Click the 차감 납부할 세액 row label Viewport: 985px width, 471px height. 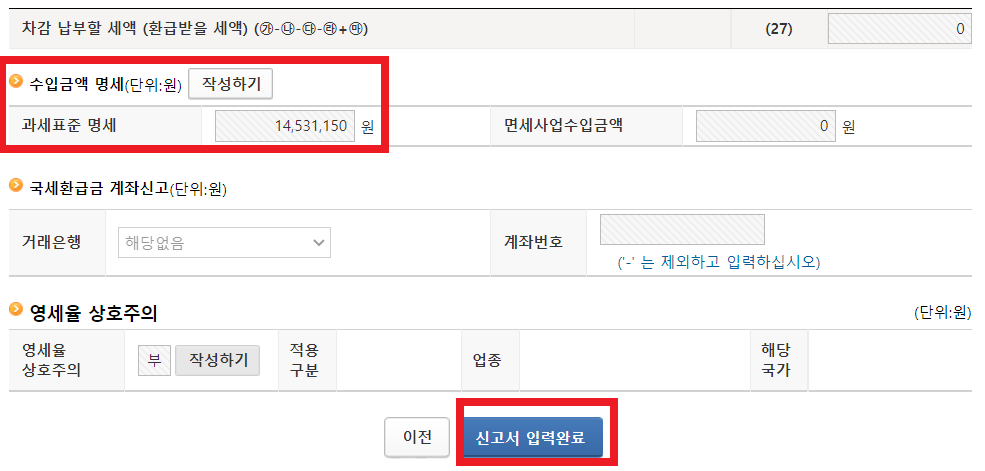[x=195, y=29]
